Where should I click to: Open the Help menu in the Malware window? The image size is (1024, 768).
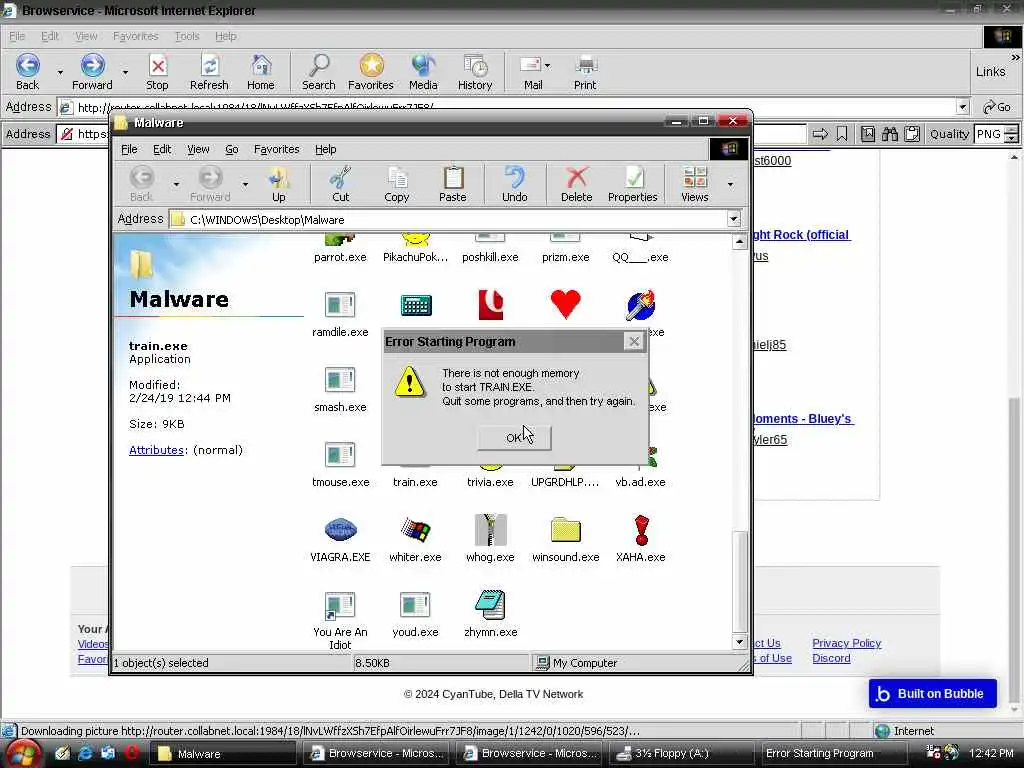coord(326,150)
